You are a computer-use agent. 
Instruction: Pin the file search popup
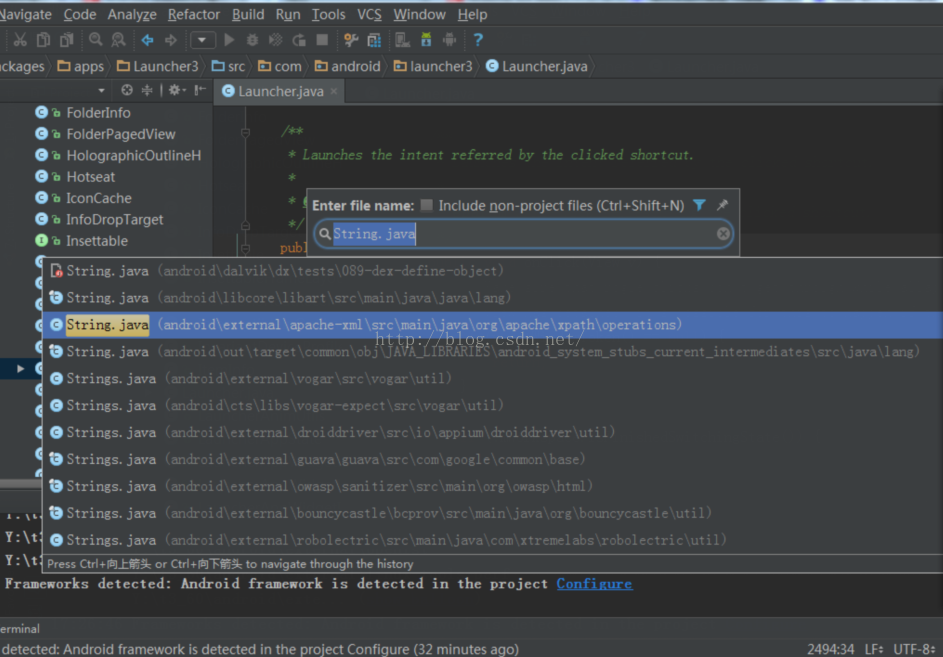(x=722, y=205)
